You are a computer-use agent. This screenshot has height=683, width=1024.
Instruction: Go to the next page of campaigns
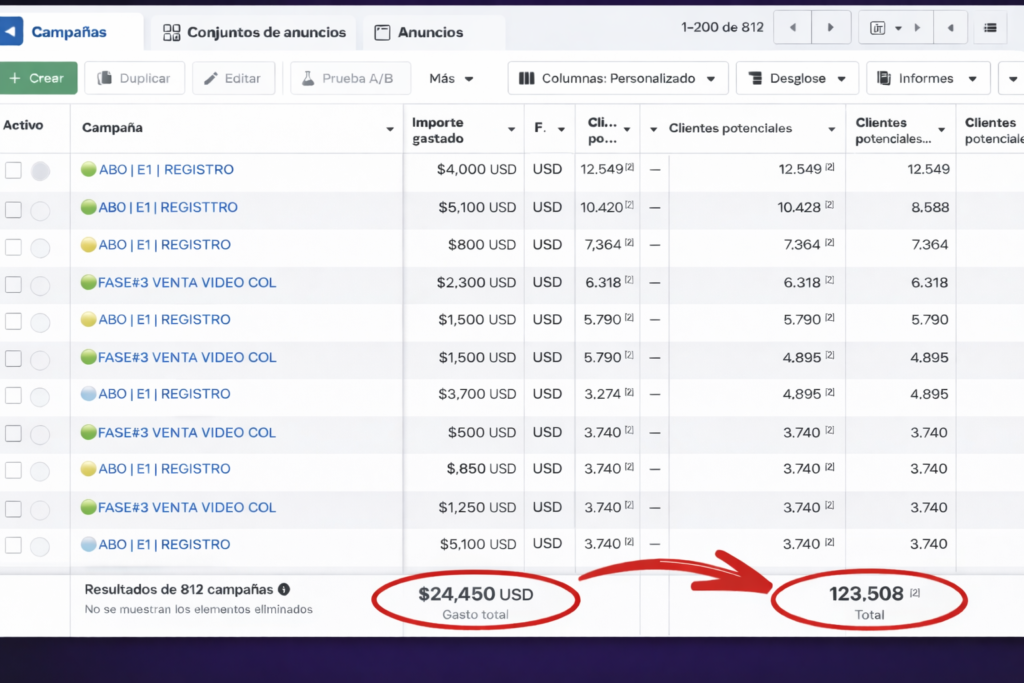831,28
